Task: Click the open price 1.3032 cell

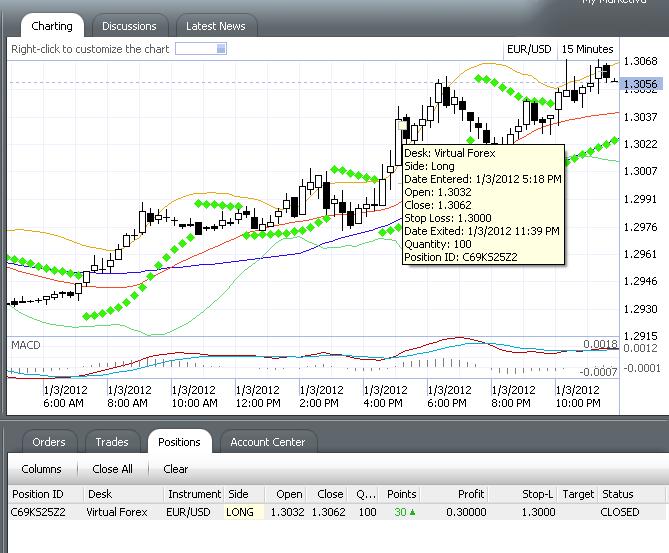Action: coord(287,512)
